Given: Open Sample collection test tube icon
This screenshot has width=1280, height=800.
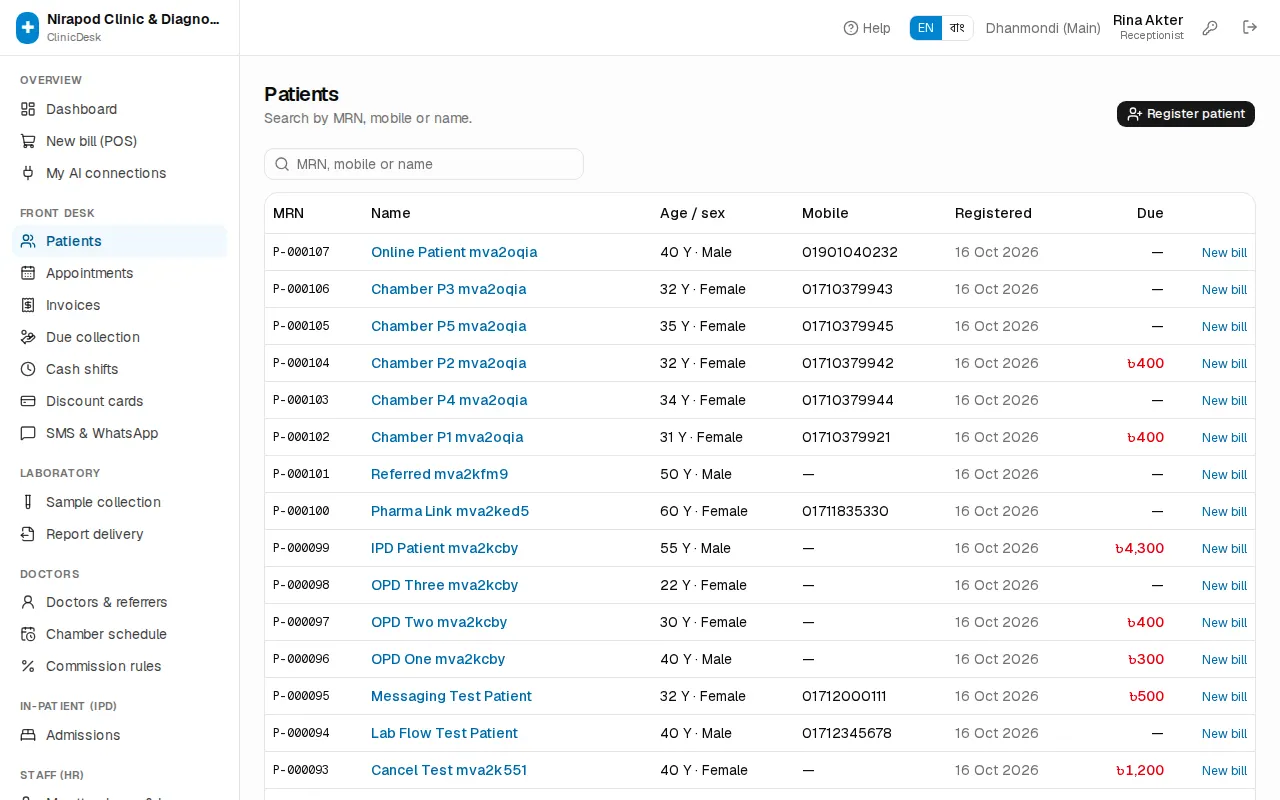Looking at the screenshot, I should click(28, 502).
